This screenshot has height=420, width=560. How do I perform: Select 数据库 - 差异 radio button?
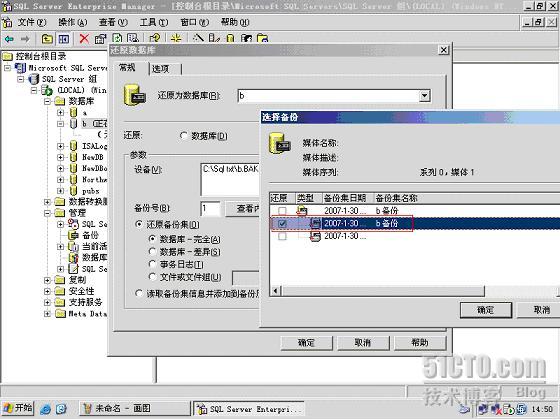tap(152, 252)
